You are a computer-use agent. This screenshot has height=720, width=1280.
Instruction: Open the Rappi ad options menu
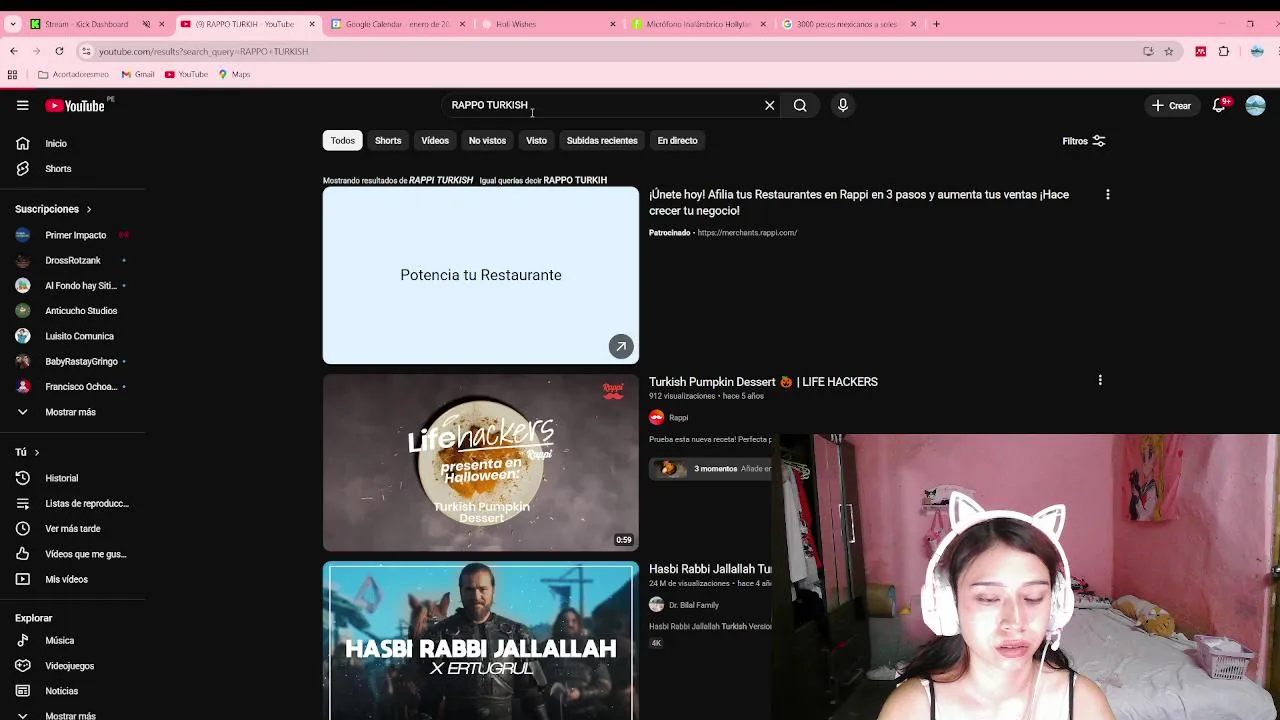point(1107,195)
